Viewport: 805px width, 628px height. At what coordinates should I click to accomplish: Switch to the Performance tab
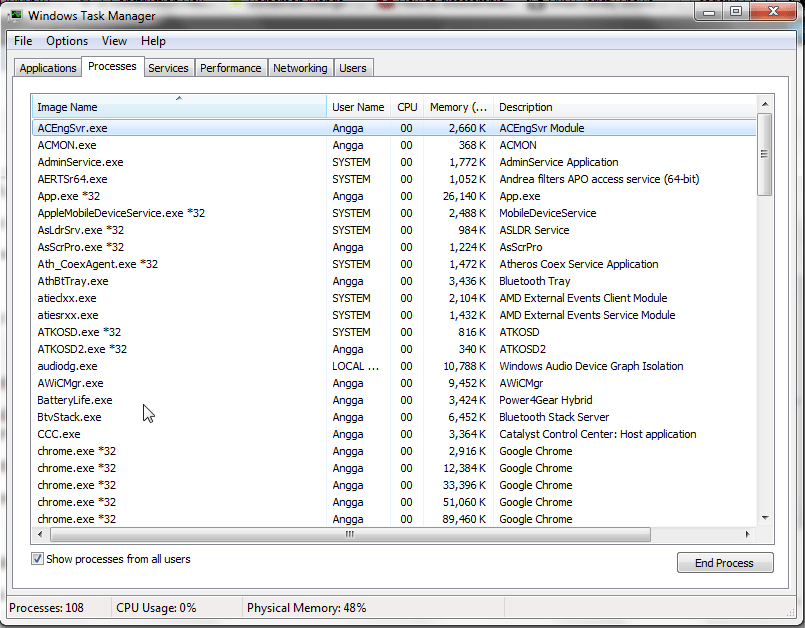231,68
